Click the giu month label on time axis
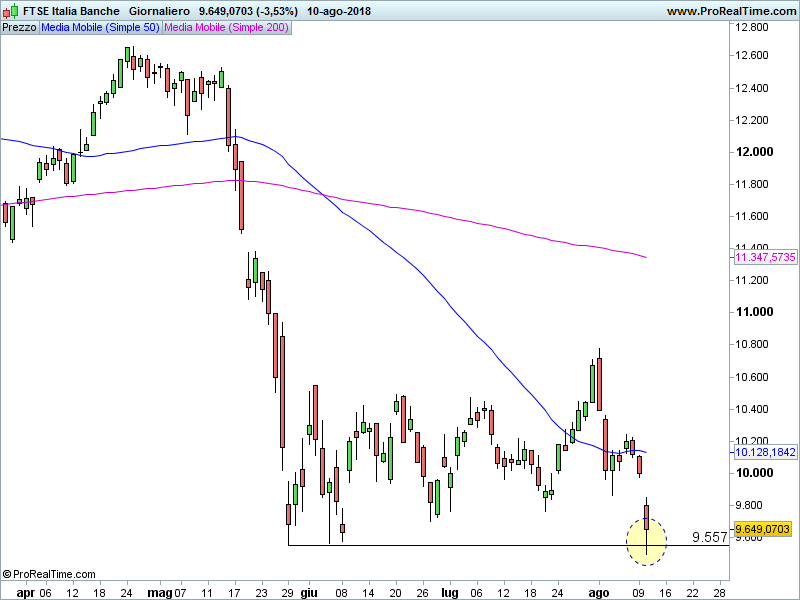The height and width of the screenshot is (600, 800). pos(309,593)
